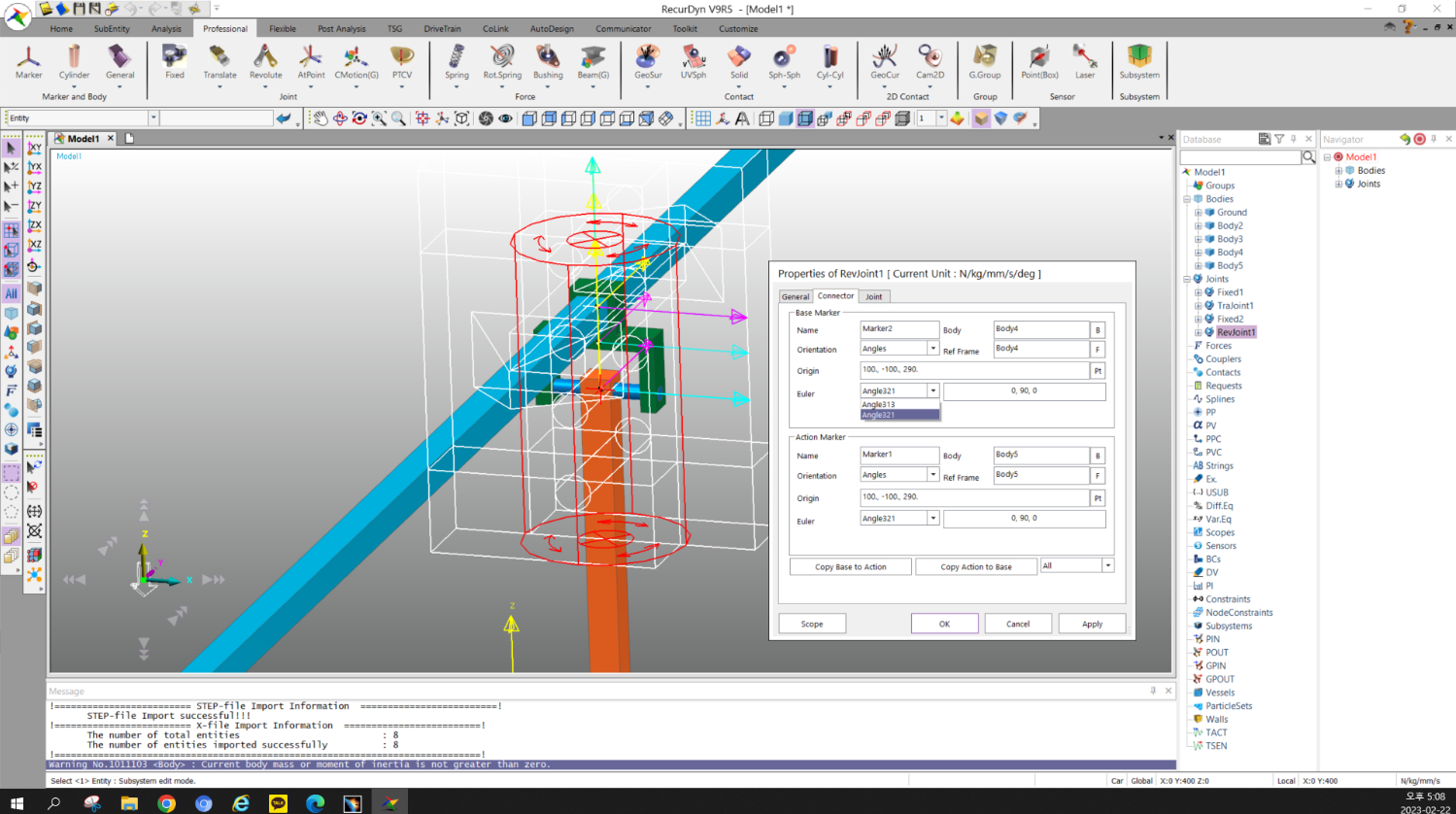Open the Home ribbon tab

(61, 29)
